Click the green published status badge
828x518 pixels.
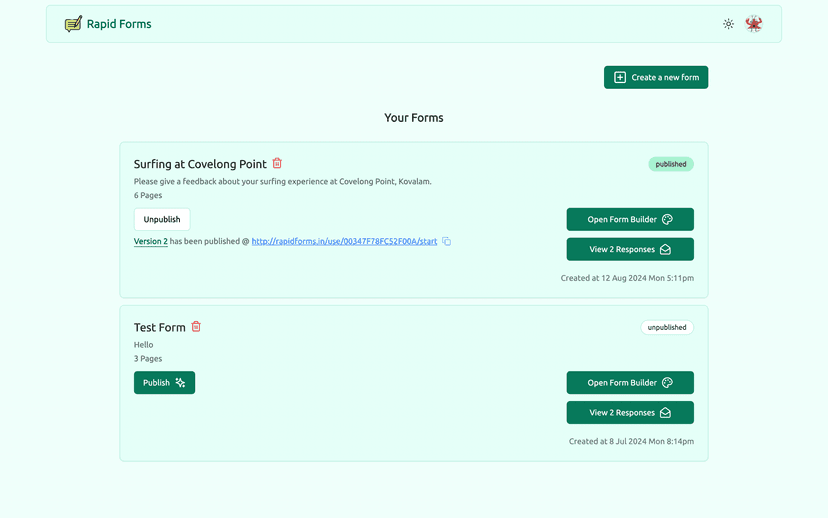tap(671, 164)
